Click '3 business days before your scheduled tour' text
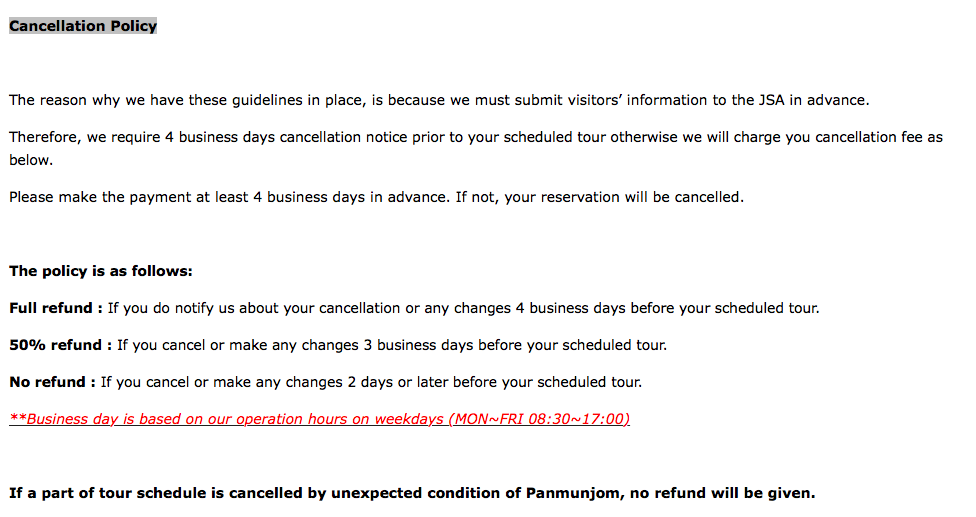Viewport: 976px width, 517px height. point(515,345)
